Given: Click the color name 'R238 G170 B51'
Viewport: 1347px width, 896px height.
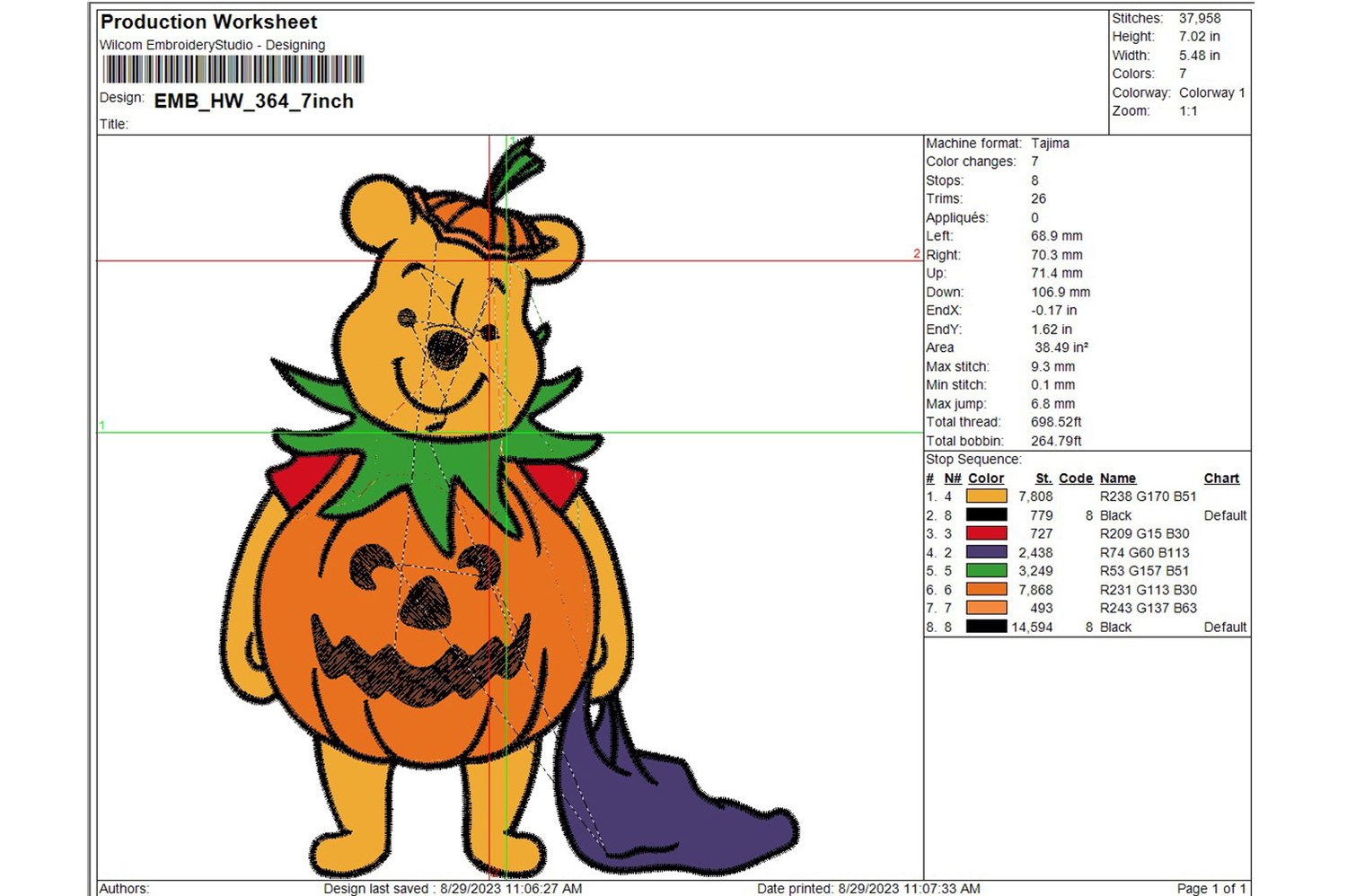Looking at the screenshot, I should (x=1149, y=496).
